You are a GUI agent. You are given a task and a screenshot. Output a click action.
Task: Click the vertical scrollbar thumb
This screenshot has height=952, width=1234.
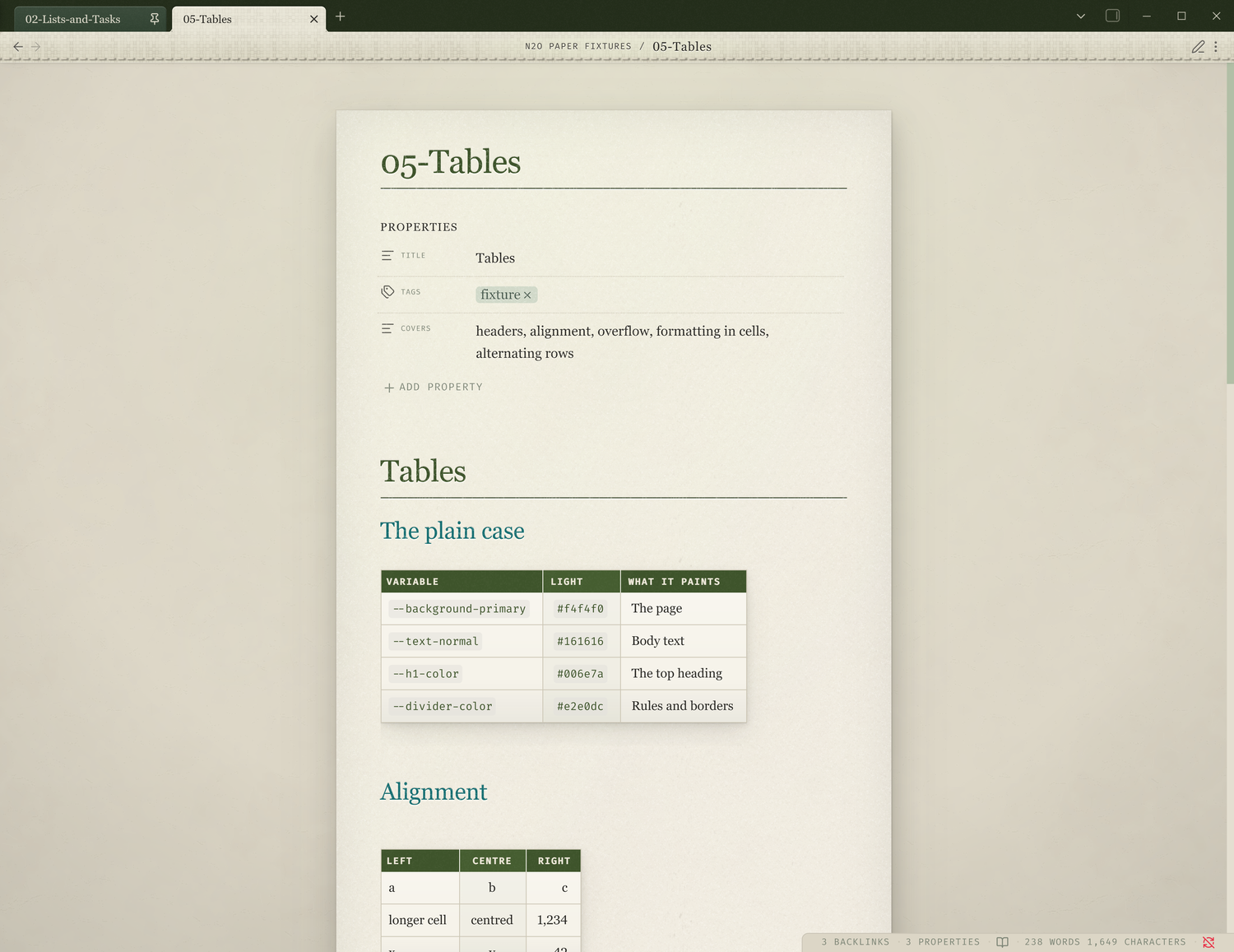1230,222
